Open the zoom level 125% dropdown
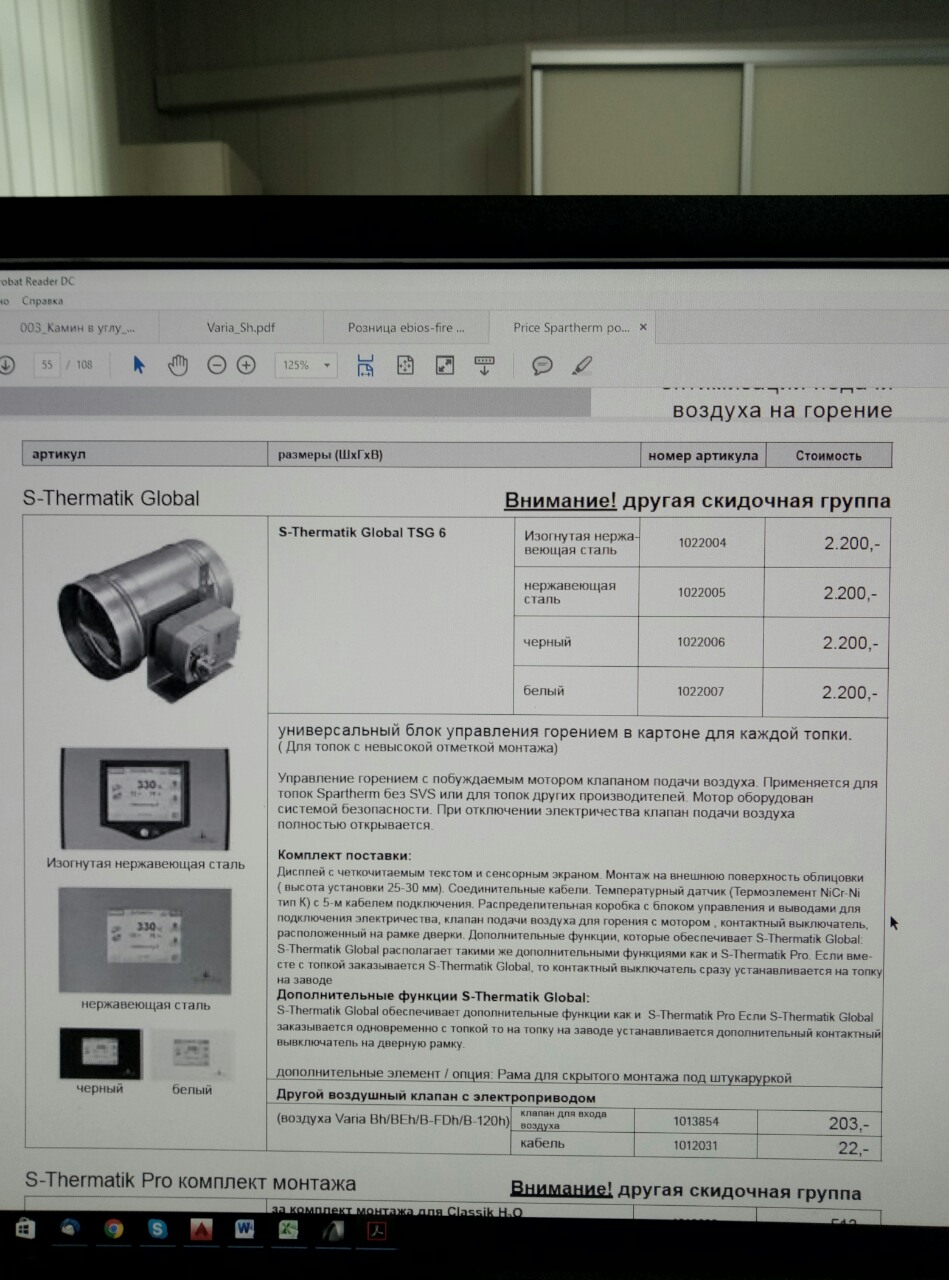Screen dimensions: 949x1280 (x=306, y=365)
